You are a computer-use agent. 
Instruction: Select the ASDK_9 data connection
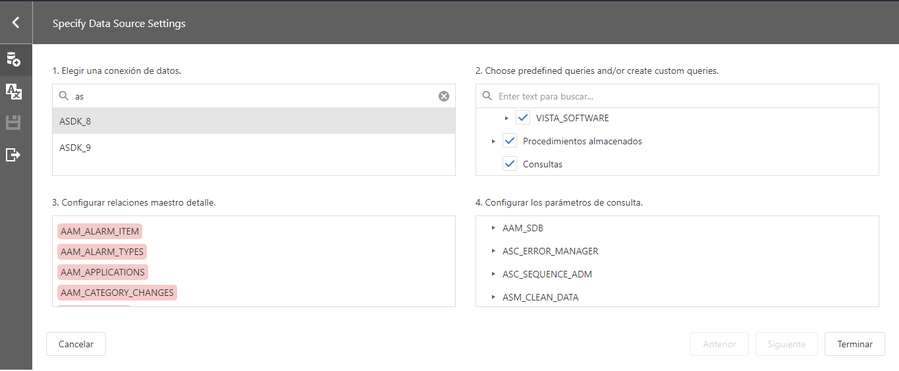(254, 148)
